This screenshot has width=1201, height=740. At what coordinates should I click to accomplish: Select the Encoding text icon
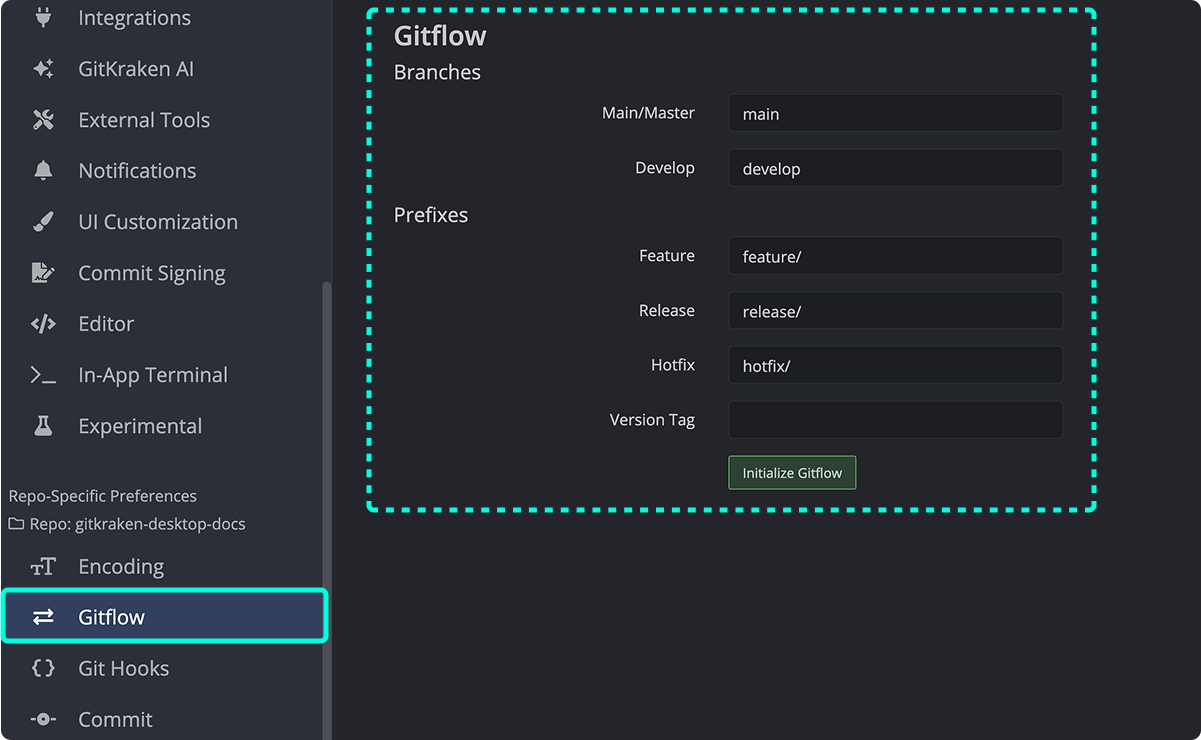point(42,566)
